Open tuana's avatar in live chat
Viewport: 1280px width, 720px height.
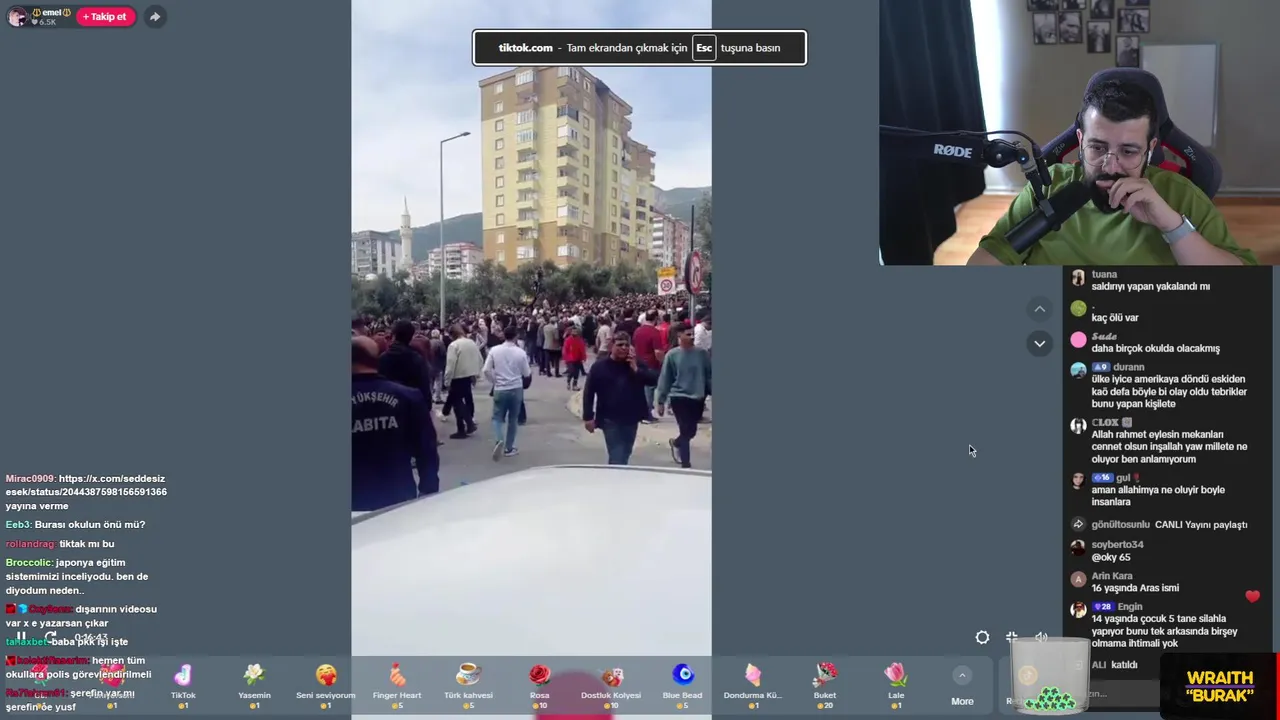1078,278
